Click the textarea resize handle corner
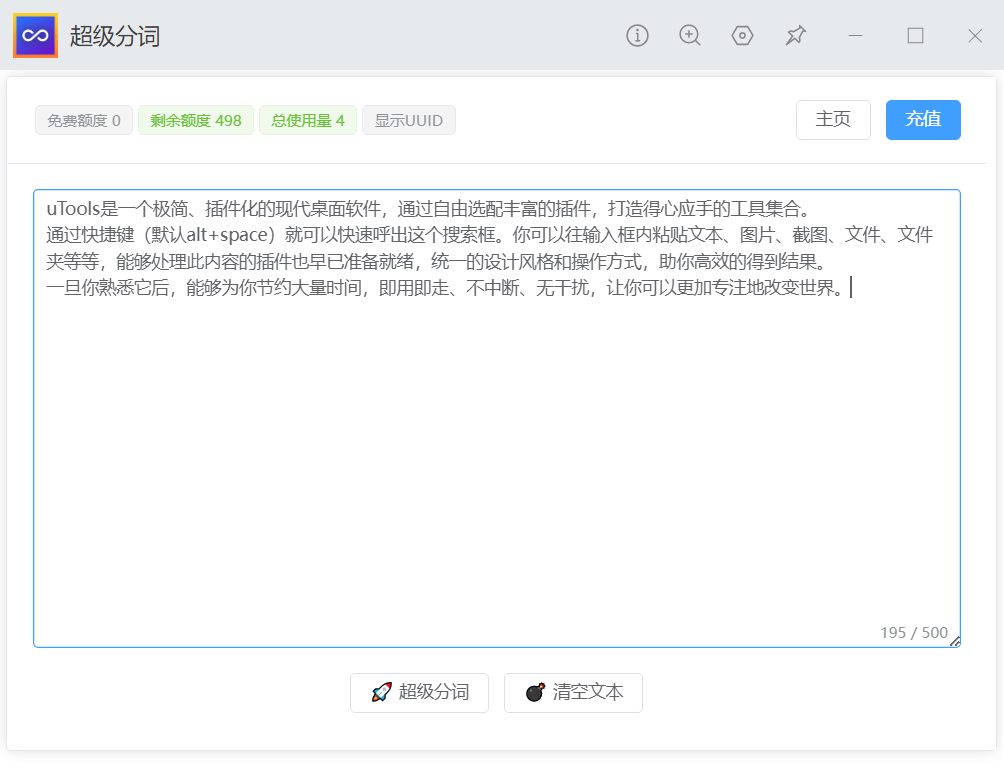Viewport: 1004px width, 768px height. pyautogui.click(x=955, y=641)
